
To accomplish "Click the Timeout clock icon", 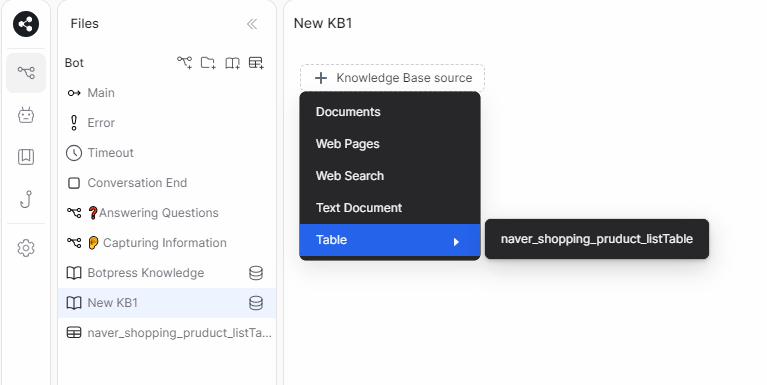I will pos(74,153).
